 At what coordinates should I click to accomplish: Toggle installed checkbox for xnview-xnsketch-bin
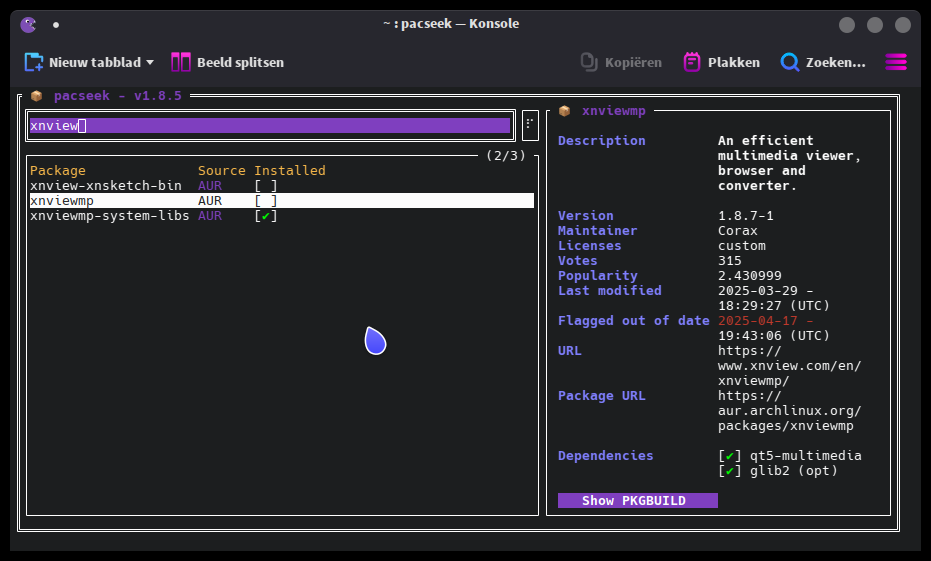tap(265, 186)
